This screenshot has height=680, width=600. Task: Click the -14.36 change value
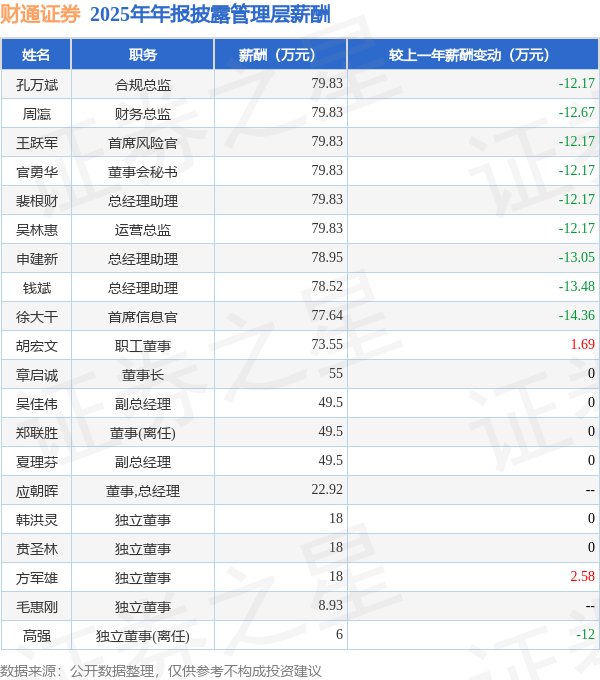pos(576,315)
